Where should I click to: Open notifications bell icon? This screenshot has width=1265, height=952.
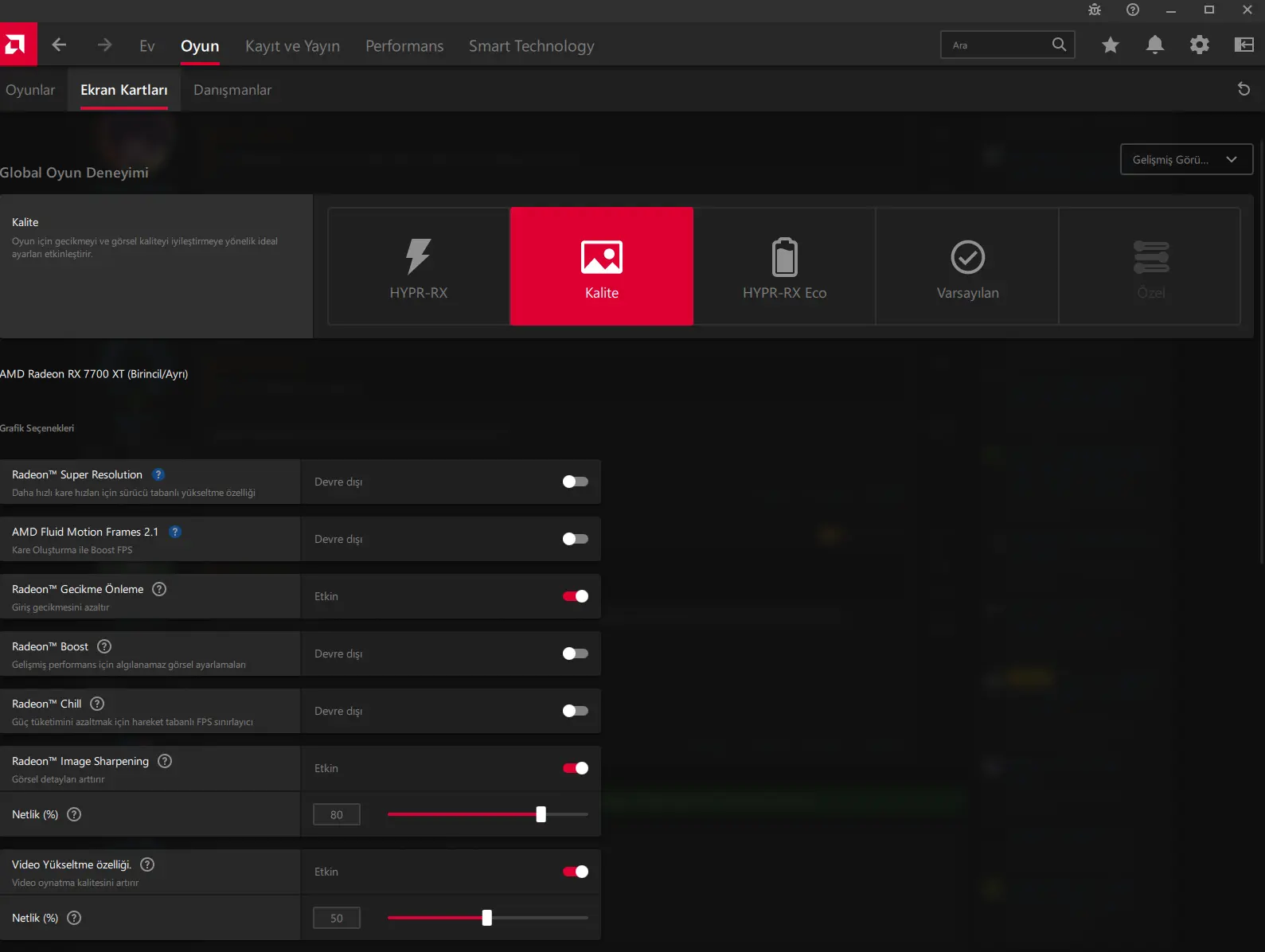1155,45
